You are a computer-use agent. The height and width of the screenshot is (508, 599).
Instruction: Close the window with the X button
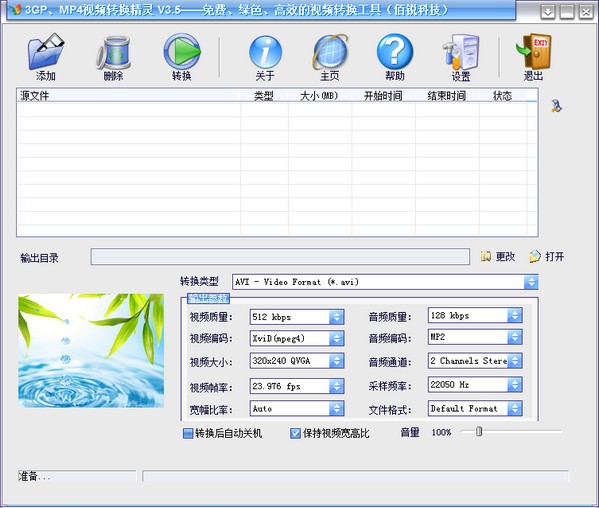pyautogui.click(x=586, y=12)
